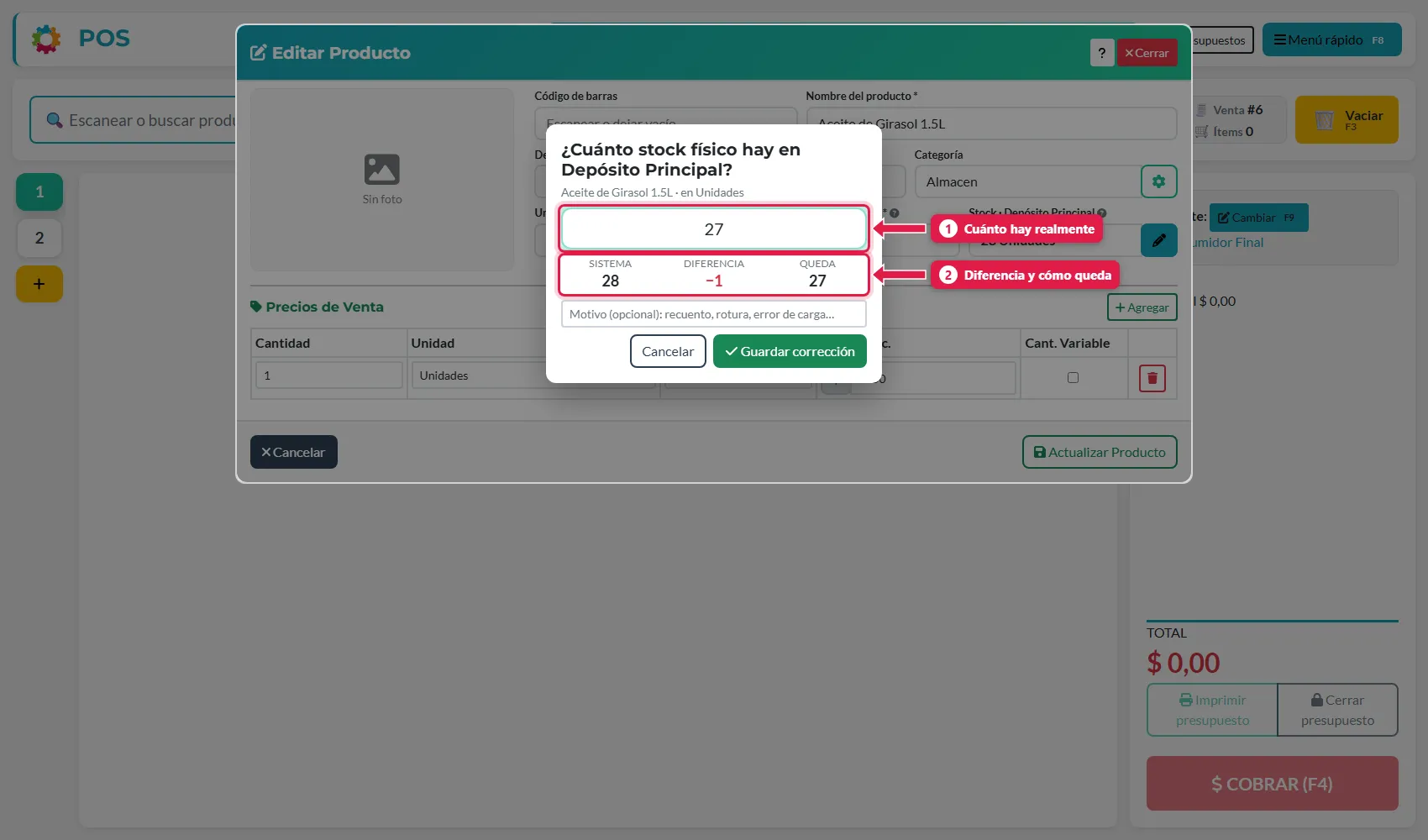Image resolution: width=1428 pixels, height=840 pixels.
Task: Click the SISTEMA value 28
Action: [611, 281]
